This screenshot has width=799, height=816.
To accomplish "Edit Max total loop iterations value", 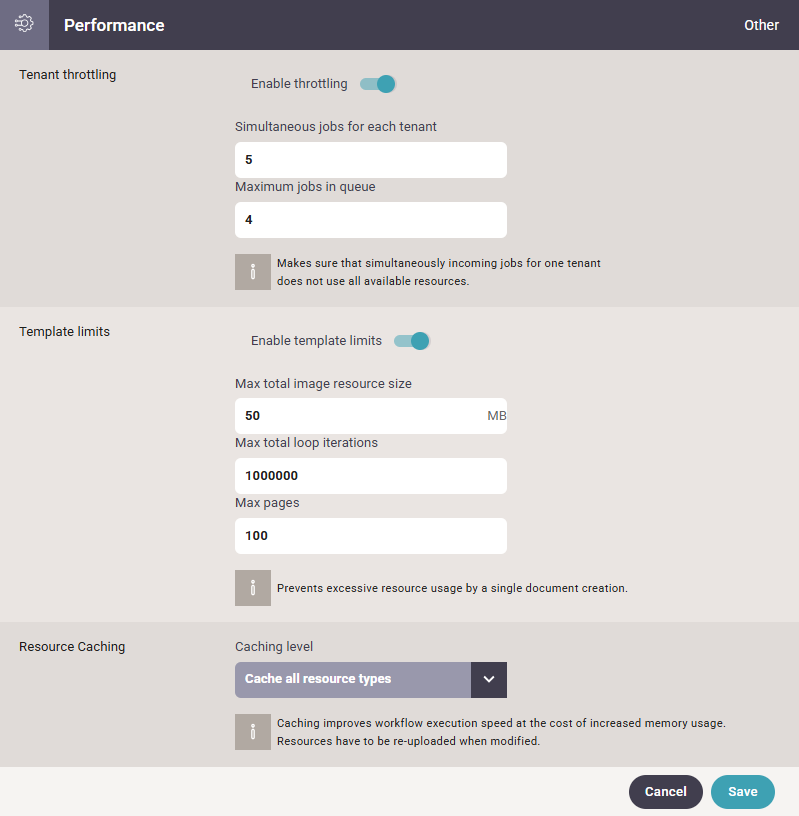I will pos(371,476).
